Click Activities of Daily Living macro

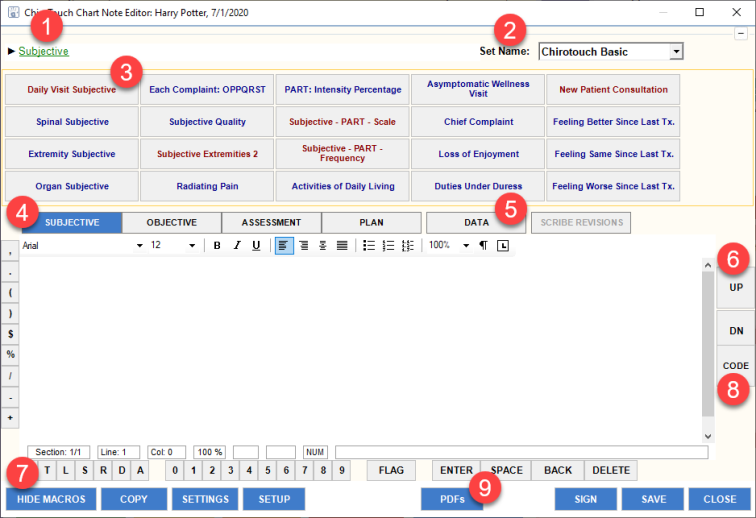(342, 186)
